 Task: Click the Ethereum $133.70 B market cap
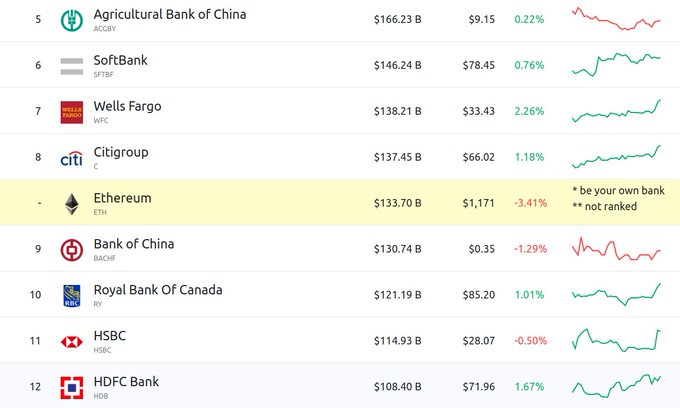(398, 203)
